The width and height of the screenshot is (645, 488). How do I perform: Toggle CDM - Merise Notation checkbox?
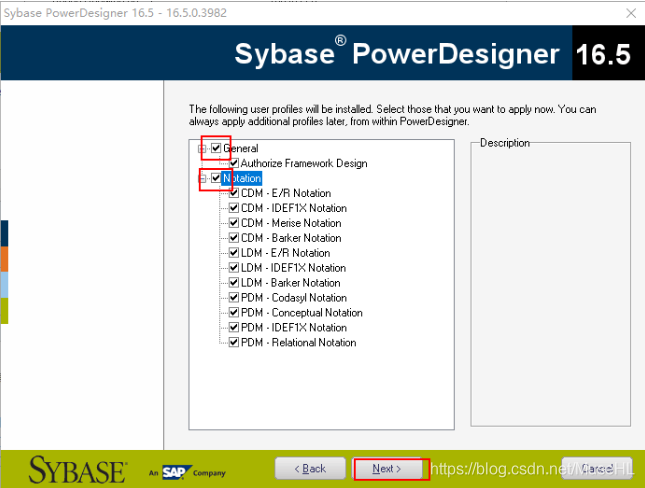pos(234,223)
